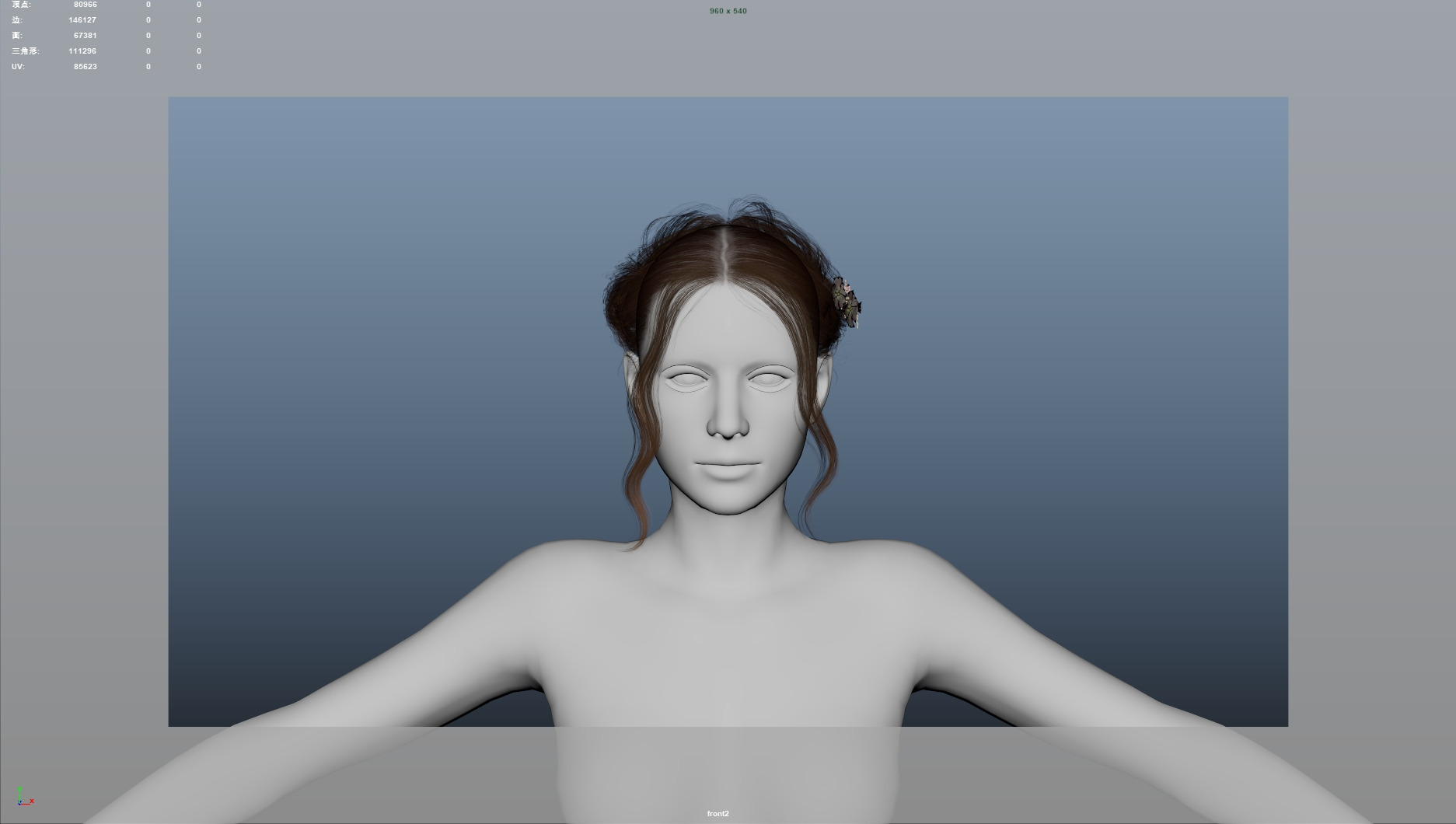Click the face count value 67381
The height and width of the screenshot is (824, 1456).
[x=85, y=36]
